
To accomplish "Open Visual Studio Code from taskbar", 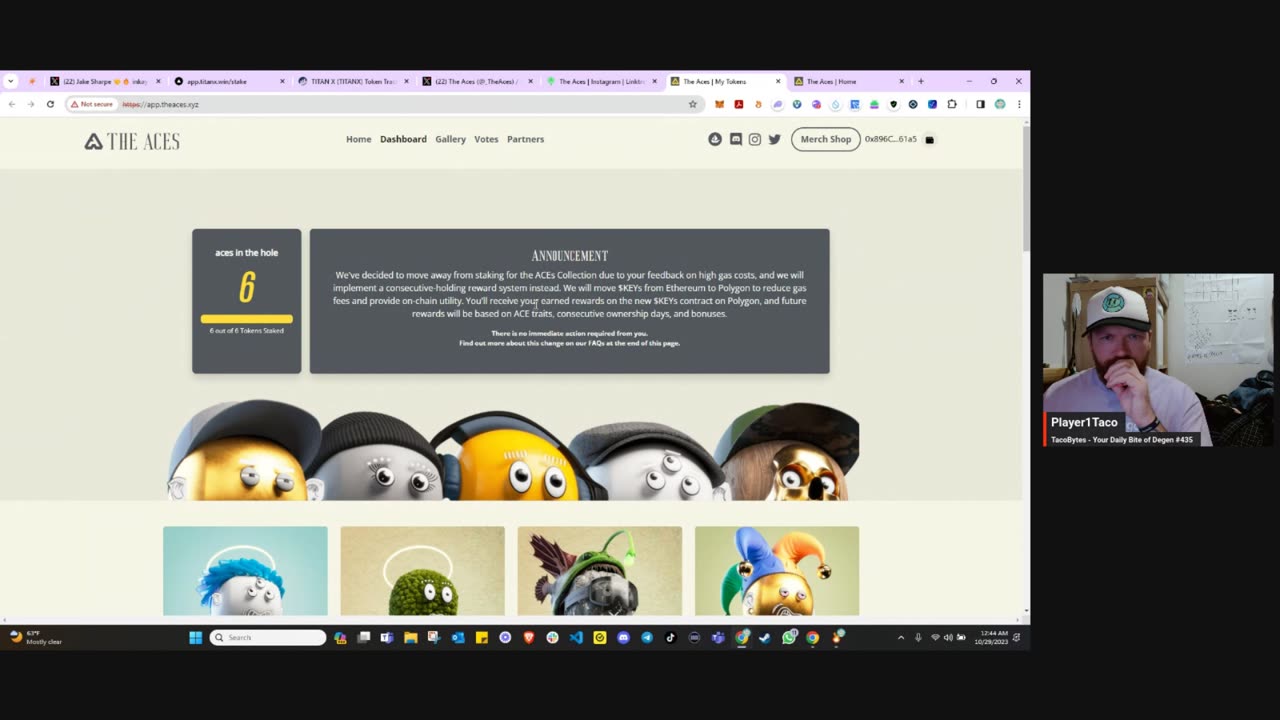I will (576, 637).
